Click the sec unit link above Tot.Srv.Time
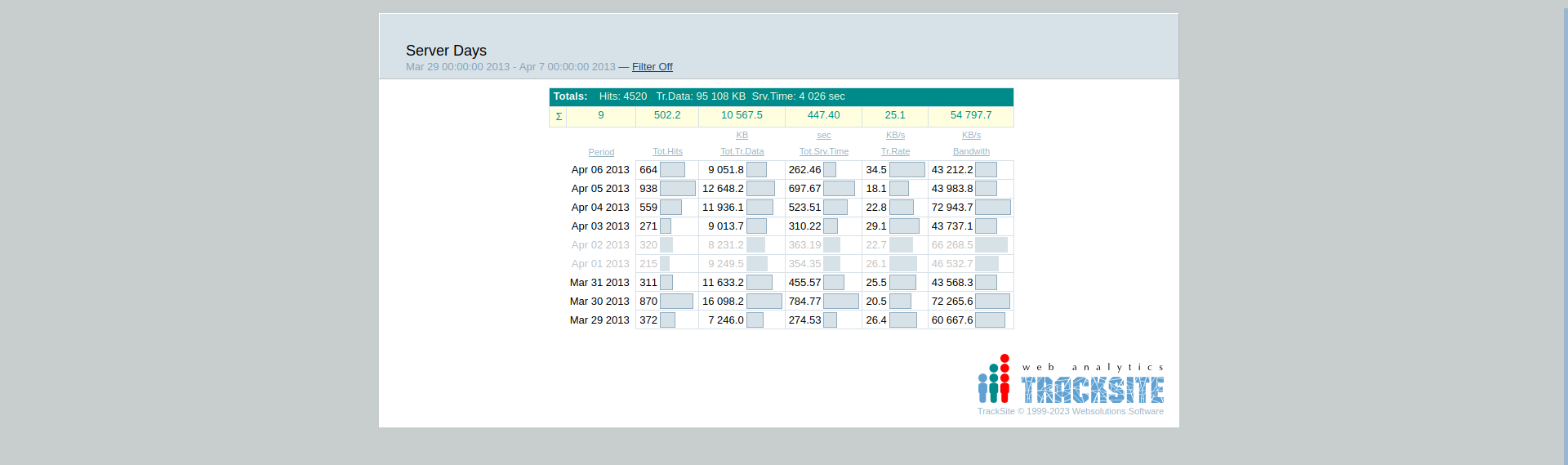The width and height of the screenshot is (1568, 465). (823, 135)
